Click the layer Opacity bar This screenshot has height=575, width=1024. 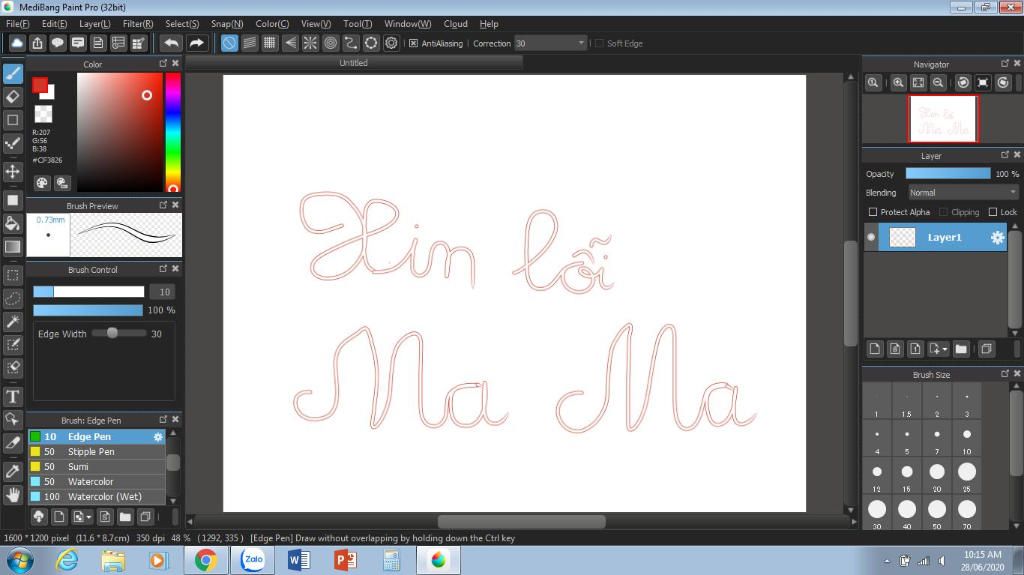[x=948, y=174]
